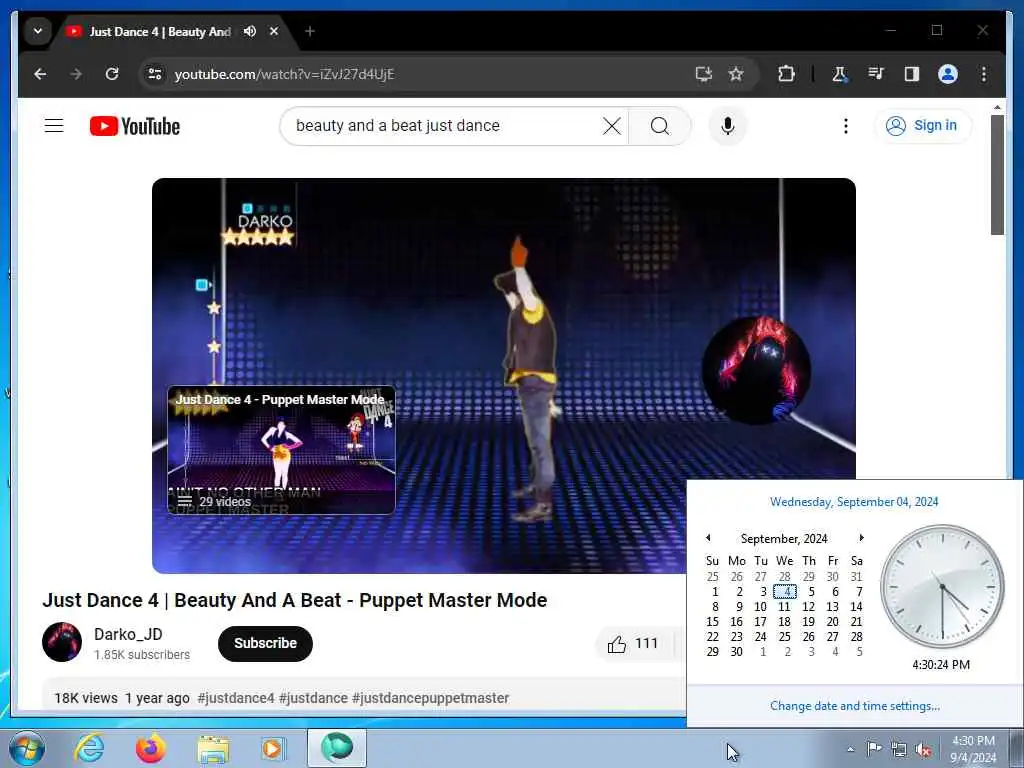
Task: Click the muted volume tray icon
Action: click(x=923, y=749)
